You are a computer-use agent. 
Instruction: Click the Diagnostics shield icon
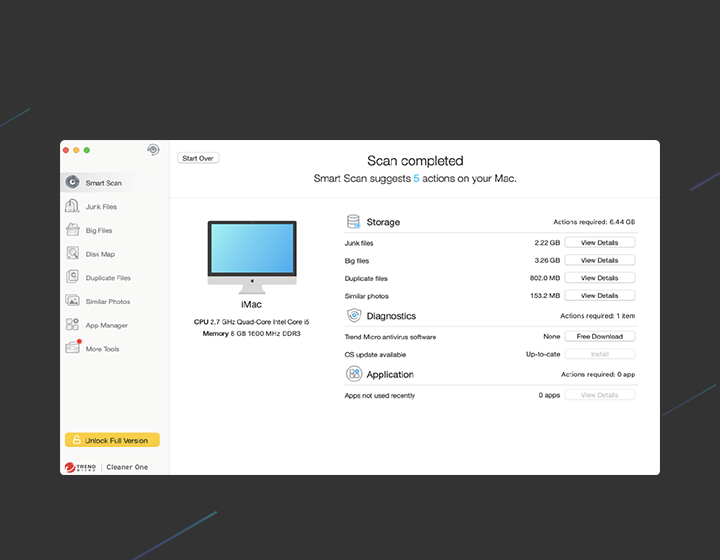[354, 316]
